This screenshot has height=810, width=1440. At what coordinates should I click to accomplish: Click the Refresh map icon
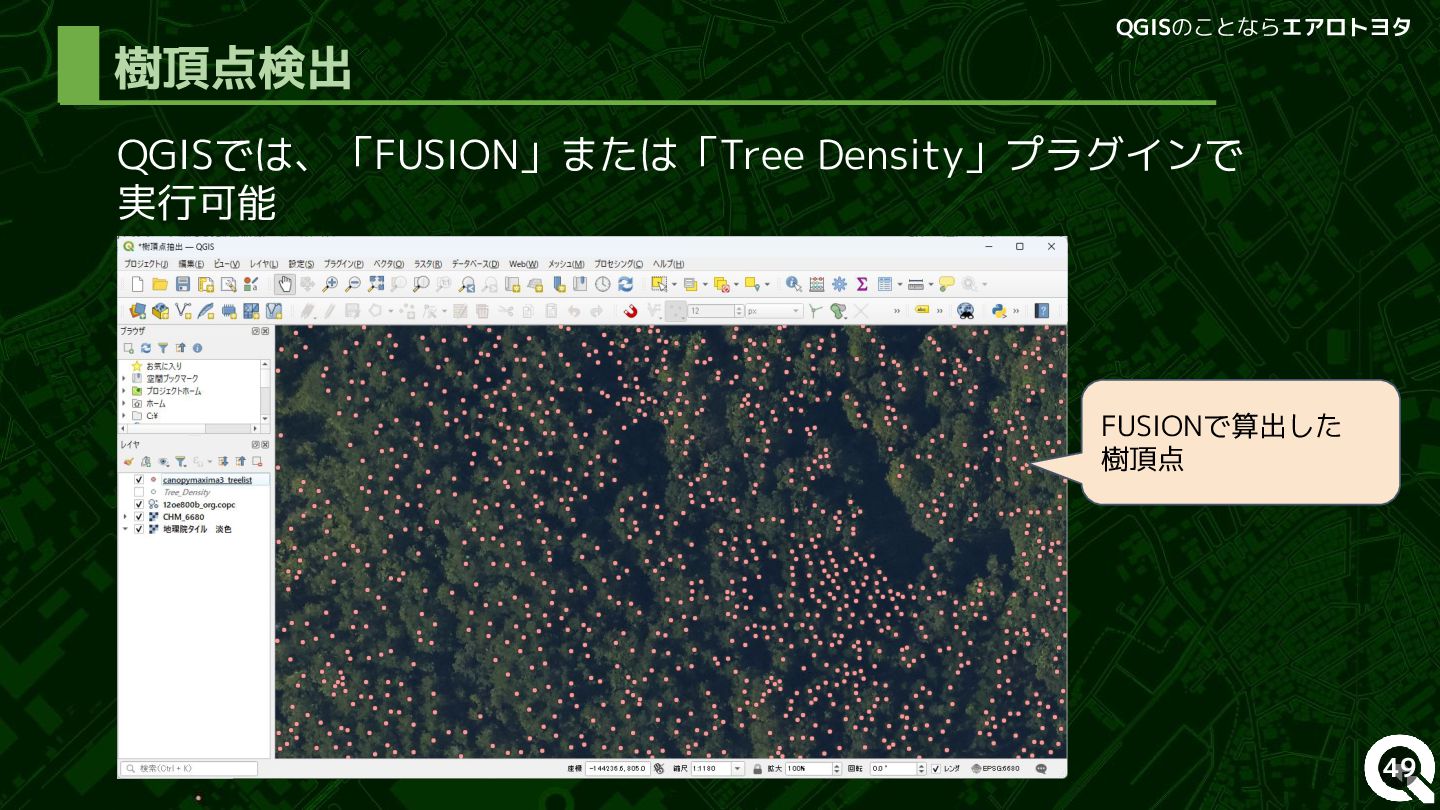coord(626,285)
